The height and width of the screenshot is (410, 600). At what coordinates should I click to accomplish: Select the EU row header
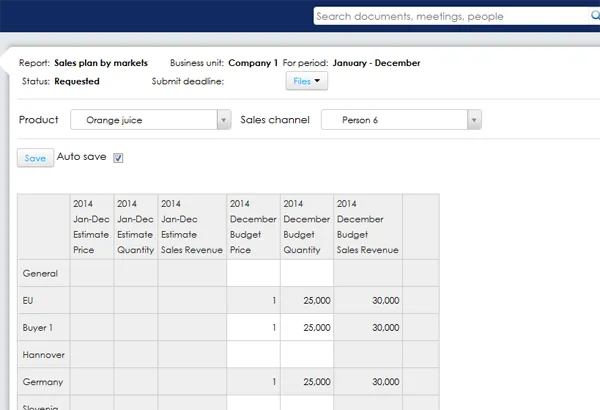click(44, 301)
